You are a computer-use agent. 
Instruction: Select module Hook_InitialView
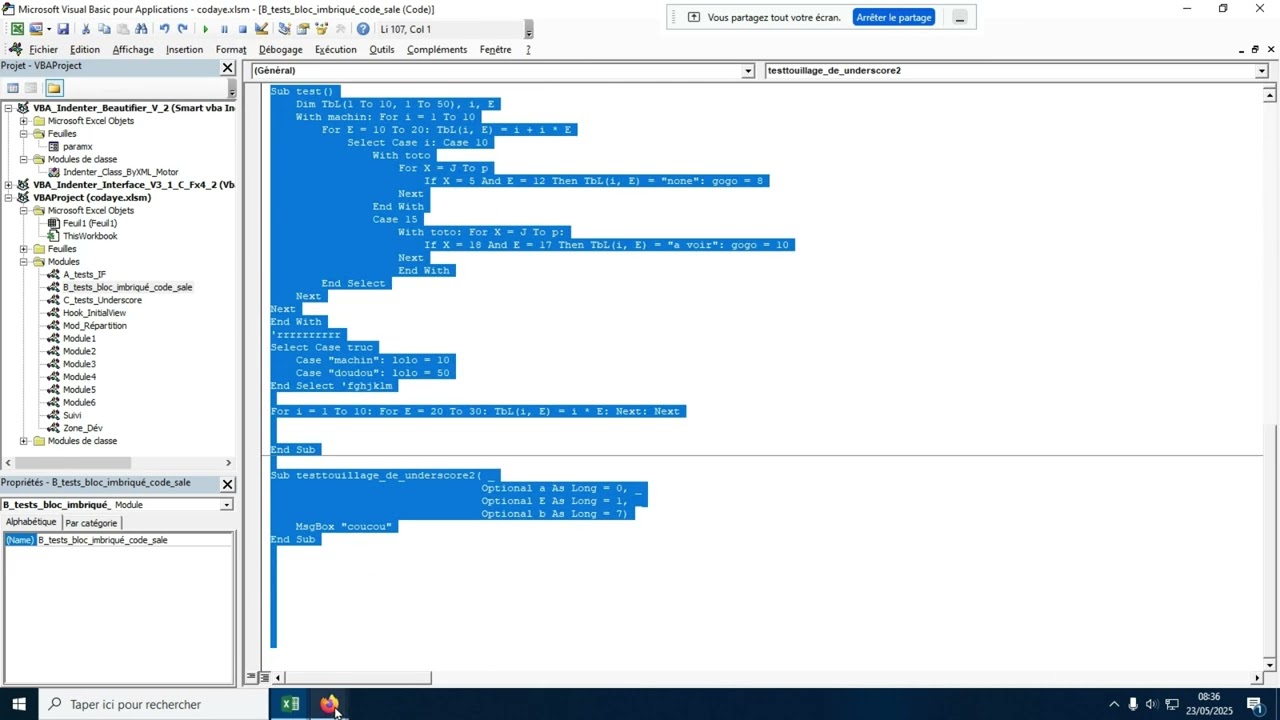(x=94, y=313)
